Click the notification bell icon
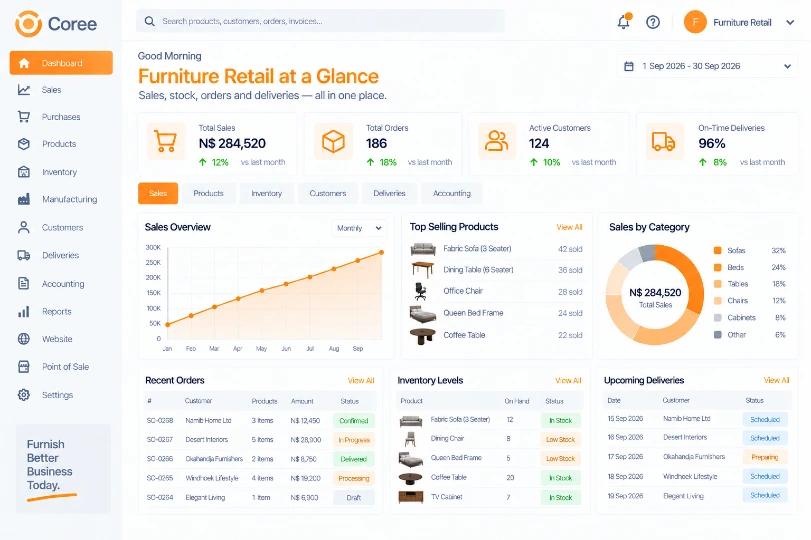Screen dimensions: 811x540 tap(624, 22)
